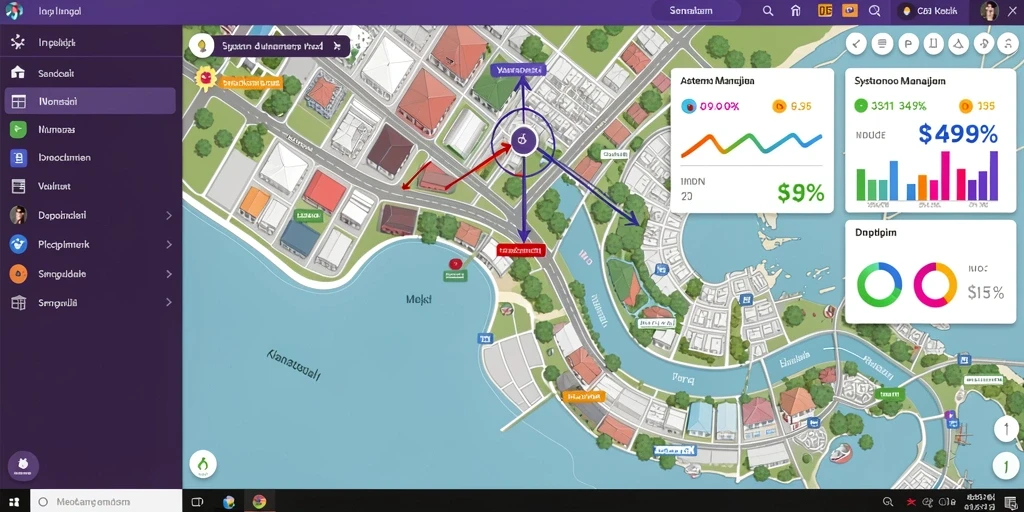Screen dimensions: 1024x512
Task: Expand the Pleapimerk sidebar section chevron
Action: [x=168, y=244]
